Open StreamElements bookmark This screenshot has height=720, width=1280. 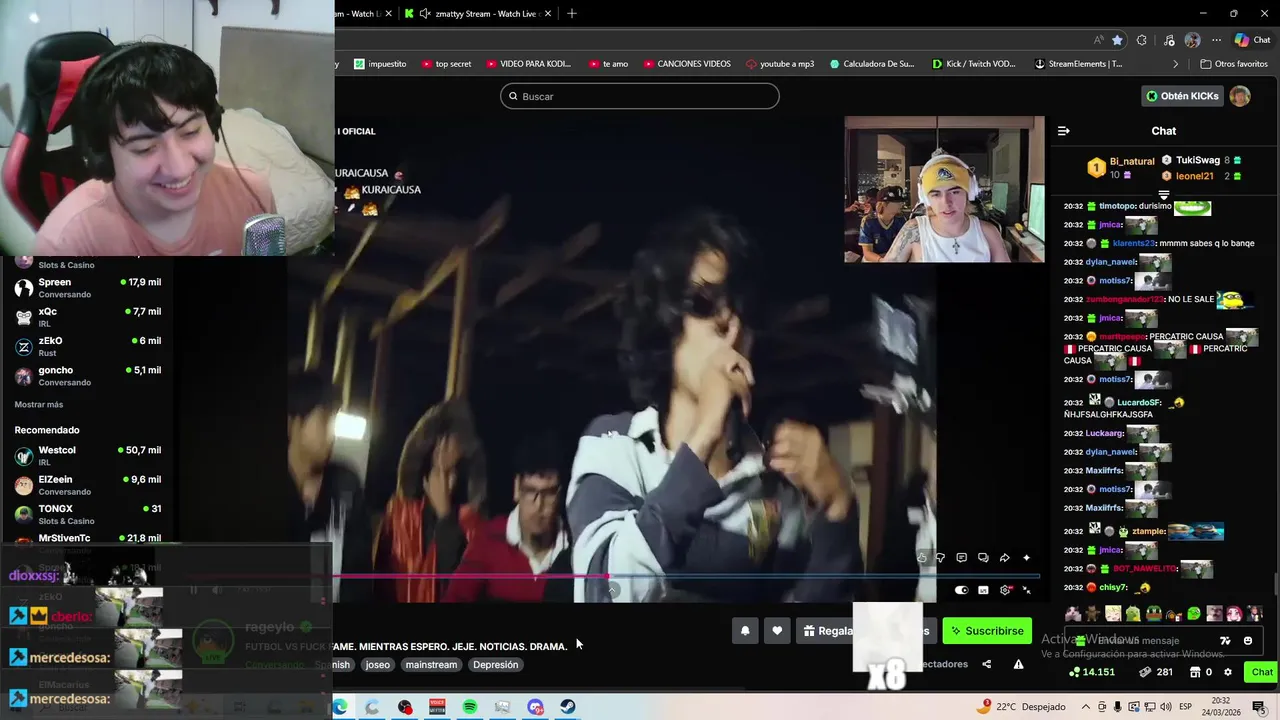click(x=1079, y=64)
